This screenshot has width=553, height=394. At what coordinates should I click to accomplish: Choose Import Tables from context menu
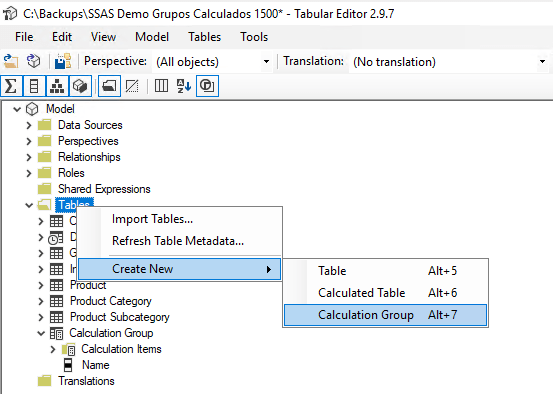(152, 219)
